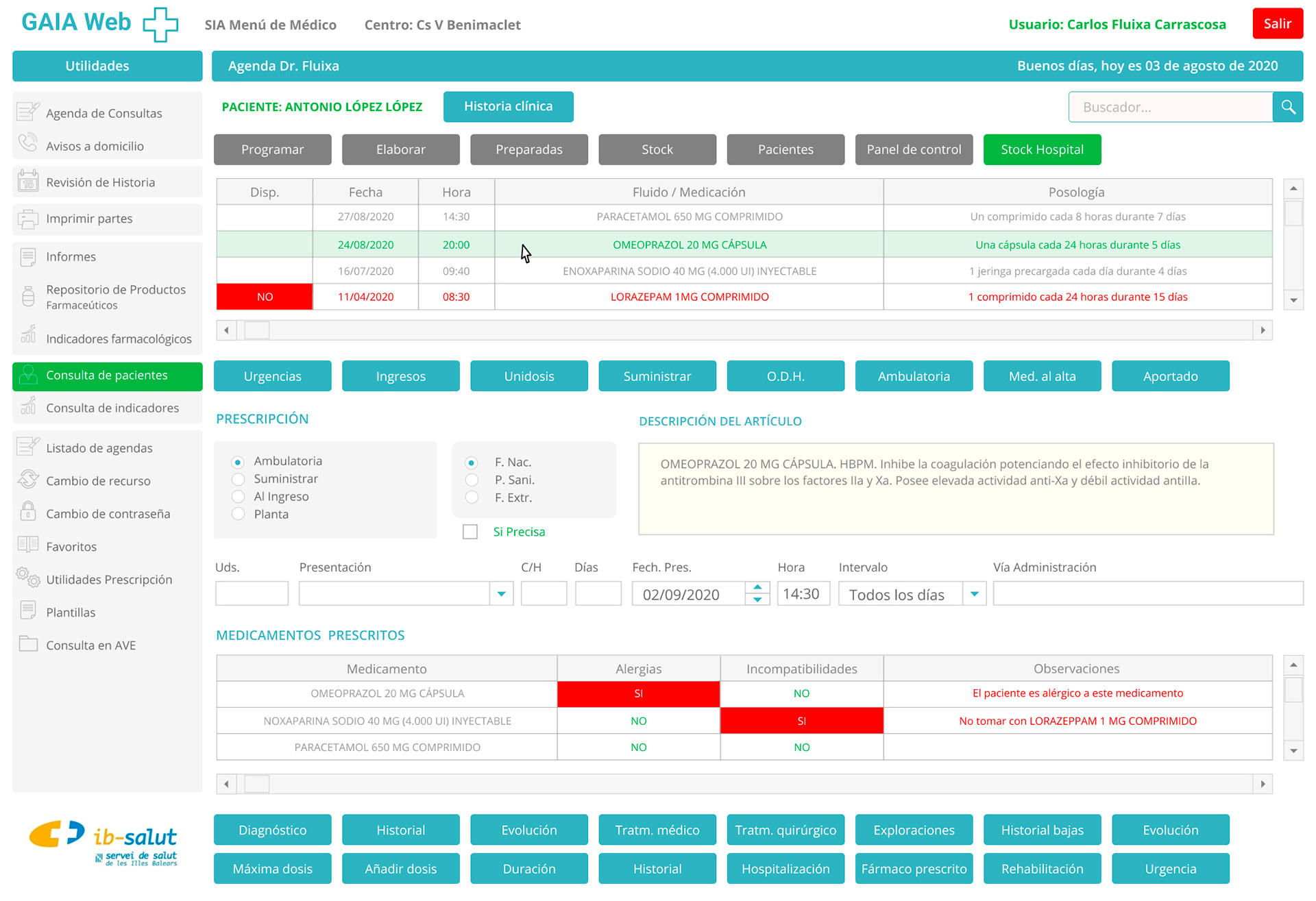The image size is (1316, 901).
Task: Click the Favoritos book icon
Action: click(28, 545)
